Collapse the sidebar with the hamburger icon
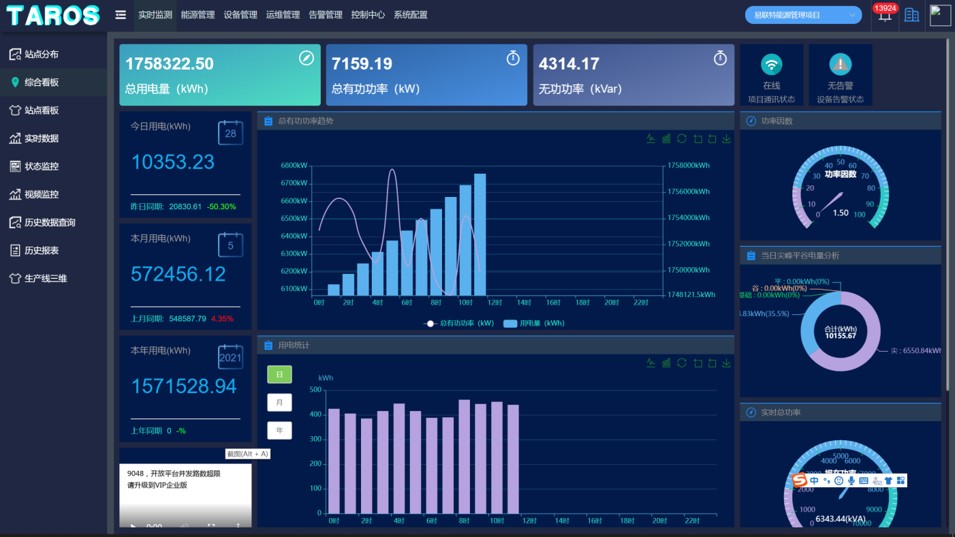955x537 pixels. coord(121,15)
